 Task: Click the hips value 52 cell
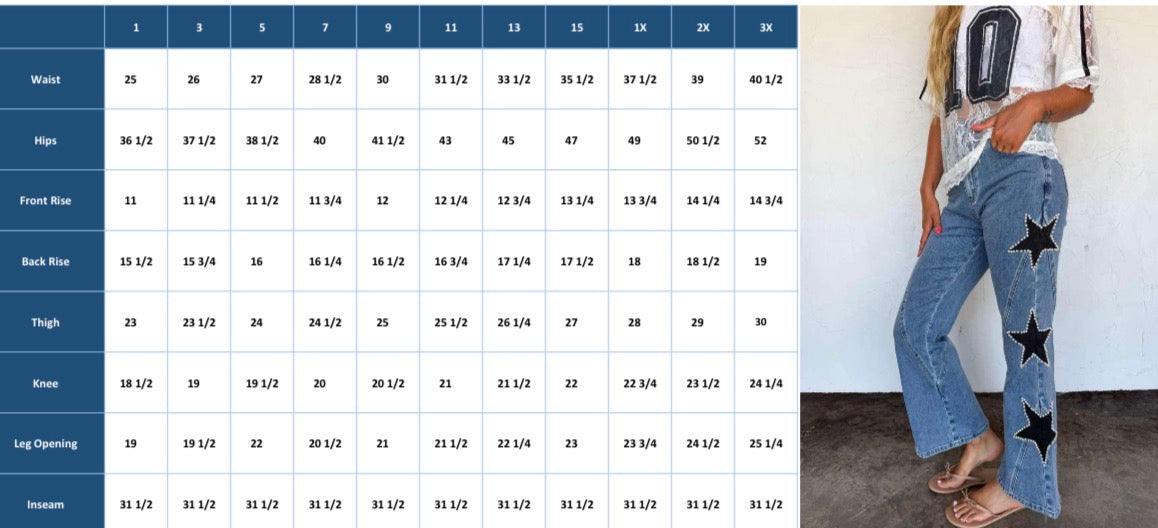click(x=766, y=140)
